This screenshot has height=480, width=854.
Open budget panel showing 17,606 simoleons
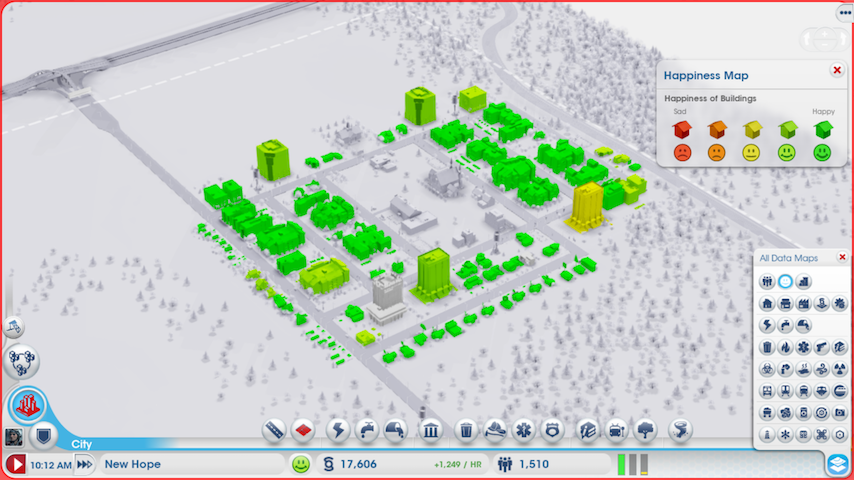(403, 464)
